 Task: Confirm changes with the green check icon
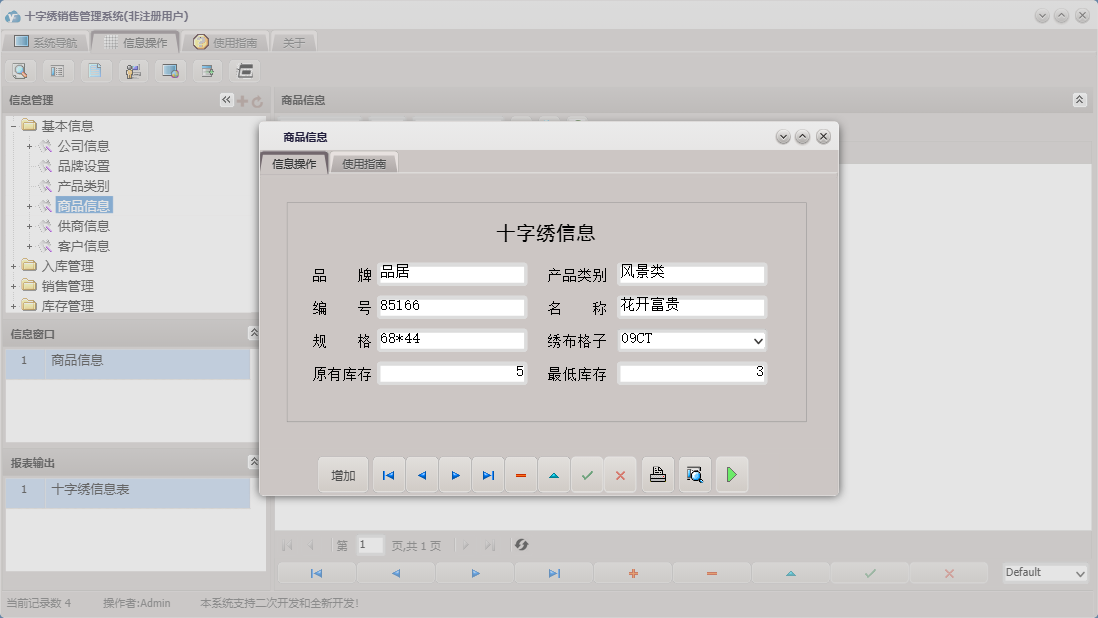588,475
